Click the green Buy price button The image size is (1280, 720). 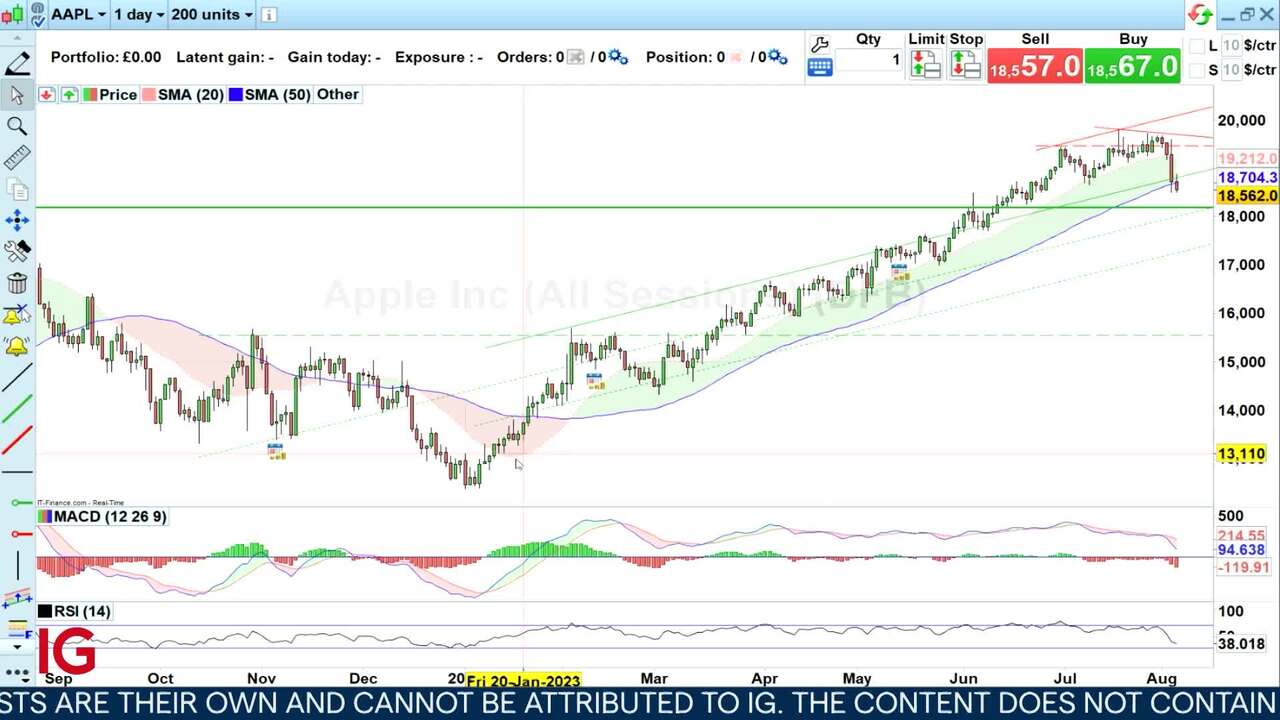coord(1133,66)
